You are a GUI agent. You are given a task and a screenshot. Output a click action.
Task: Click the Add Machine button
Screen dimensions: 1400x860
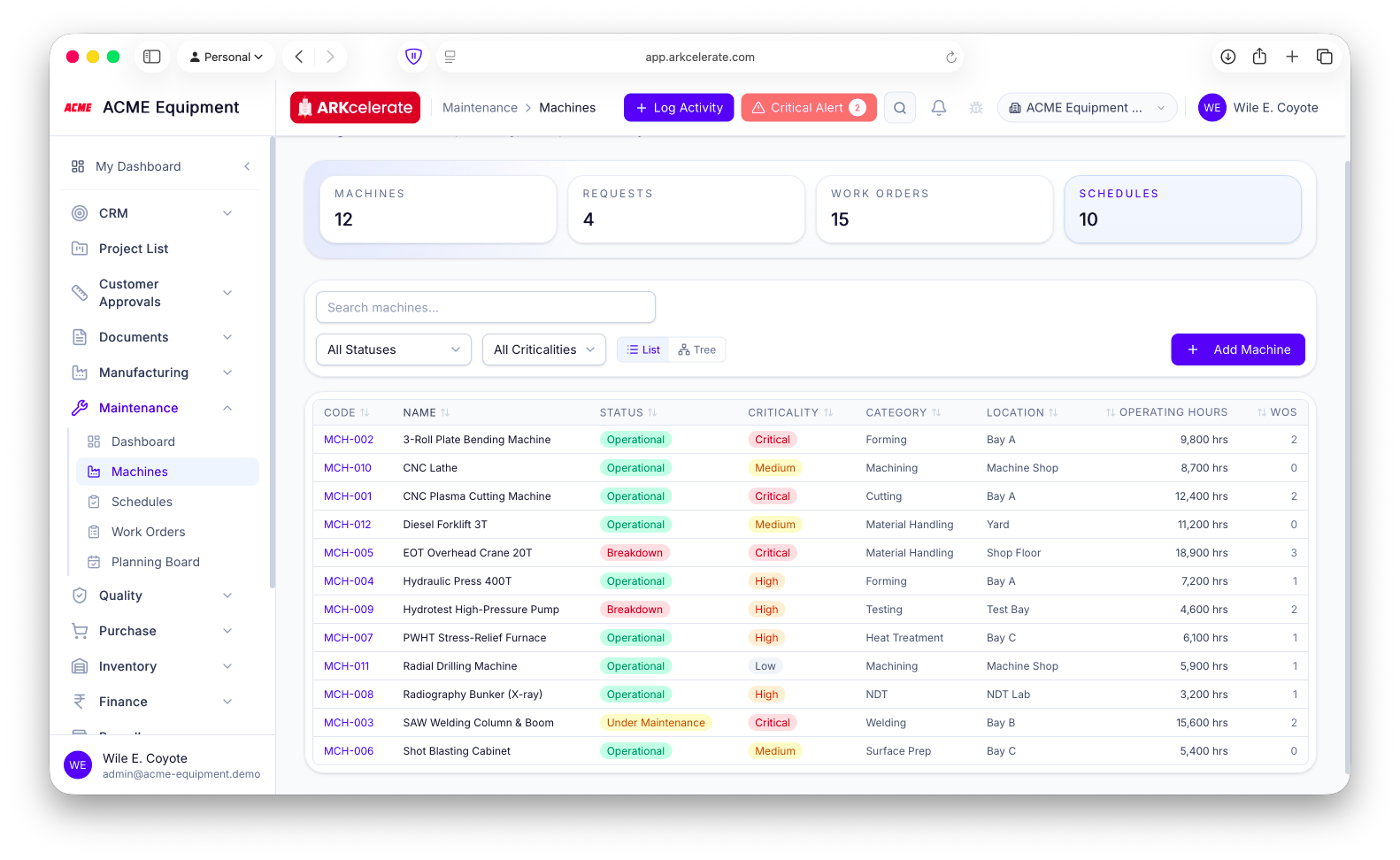coord(1238,349)
